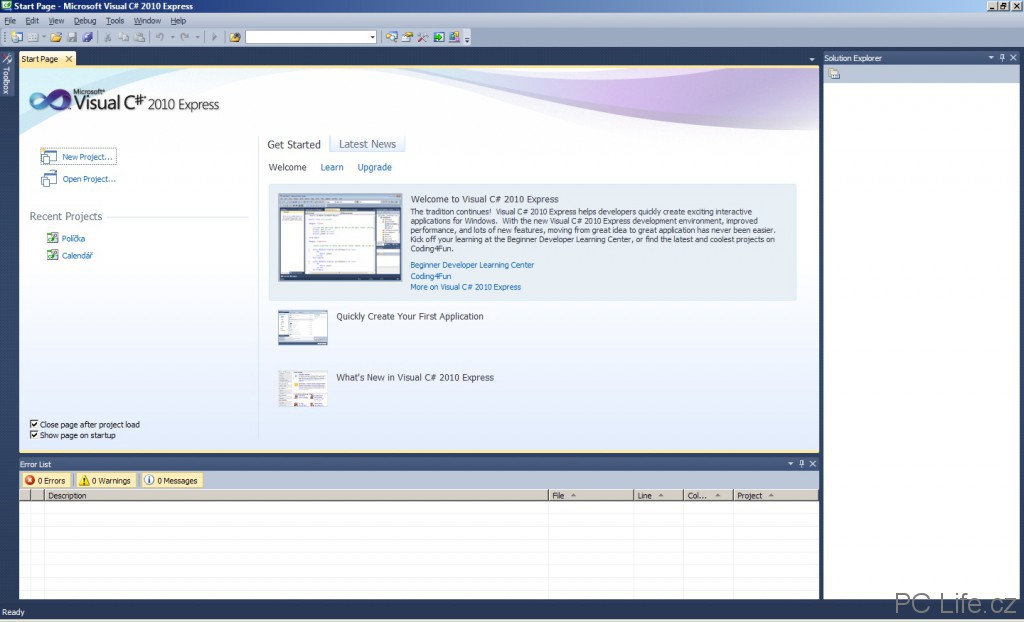Open the Redo history dropdown arrow
The height and width of the screenshot is (622, 1024).
click(x=197, y=37)
